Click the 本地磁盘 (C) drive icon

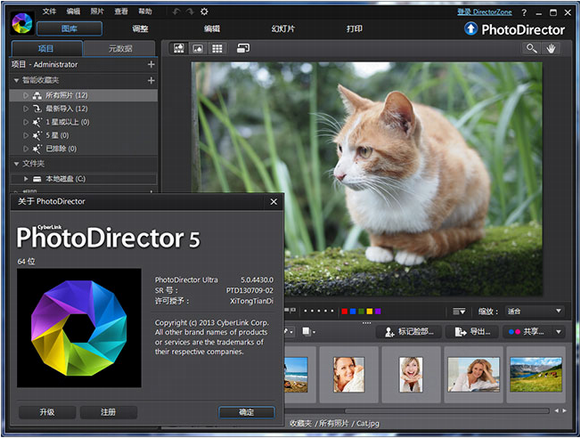(37, 179)
